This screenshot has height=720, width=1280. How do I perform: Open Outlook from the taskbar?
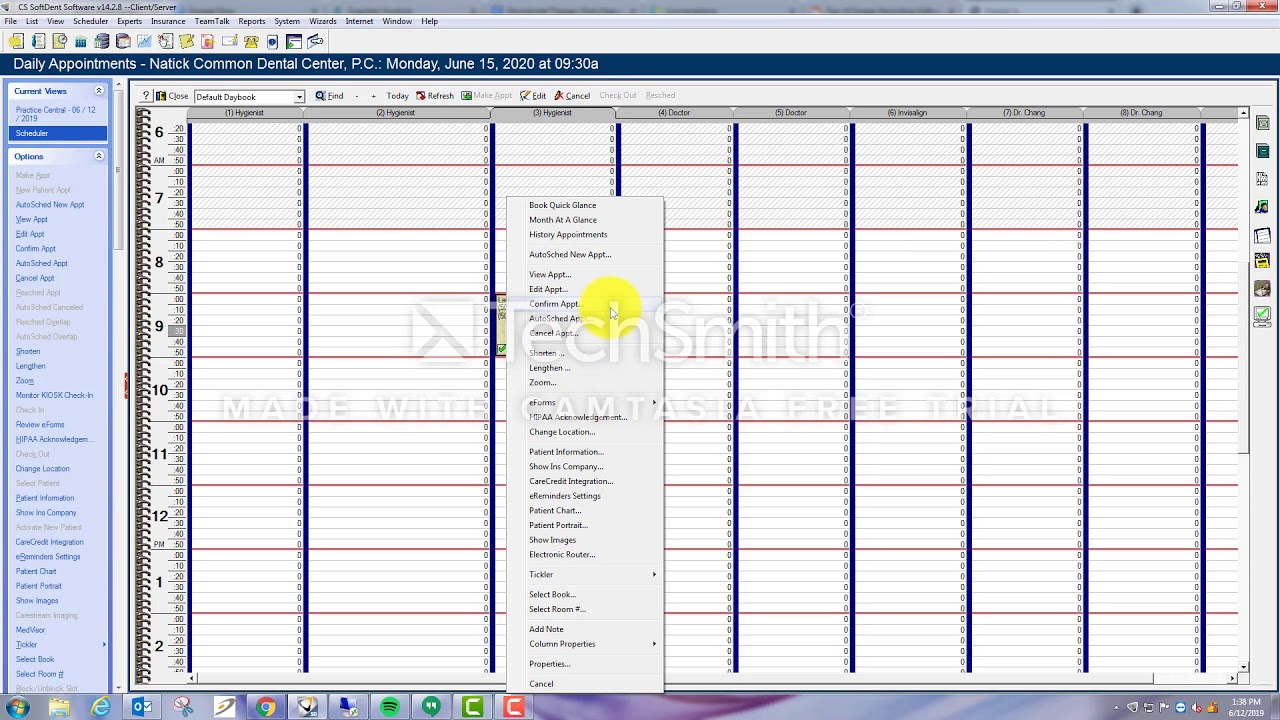(x=142, y=707)
